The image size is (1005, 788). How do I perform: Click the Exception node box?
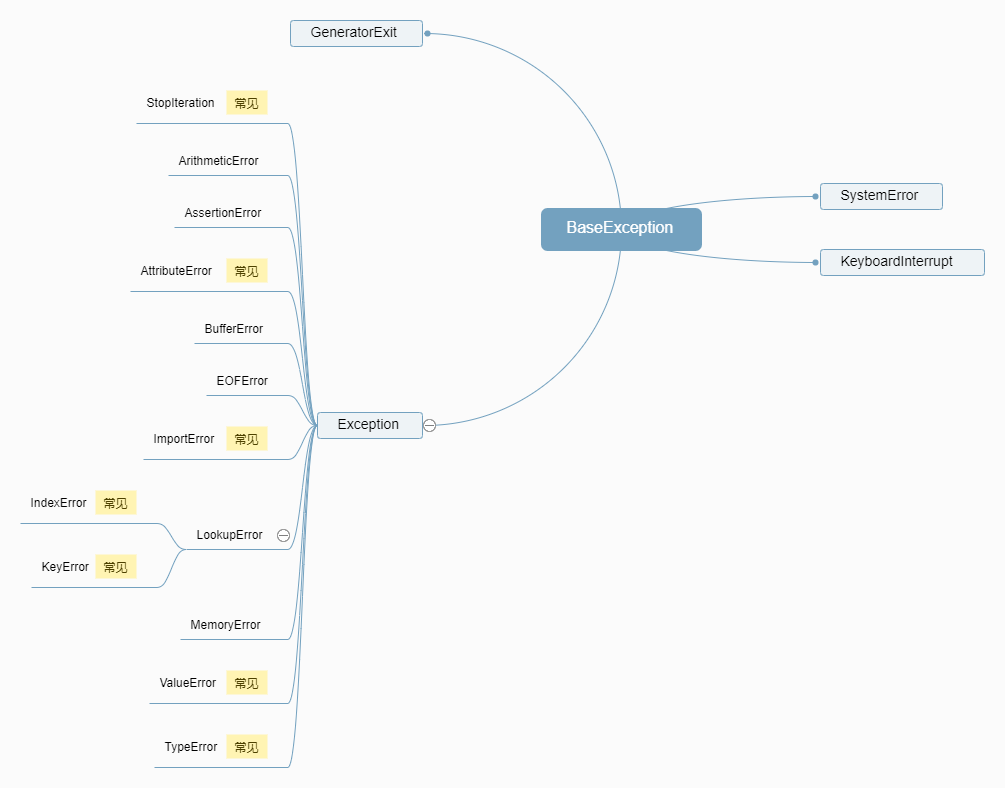coord(368,425)
